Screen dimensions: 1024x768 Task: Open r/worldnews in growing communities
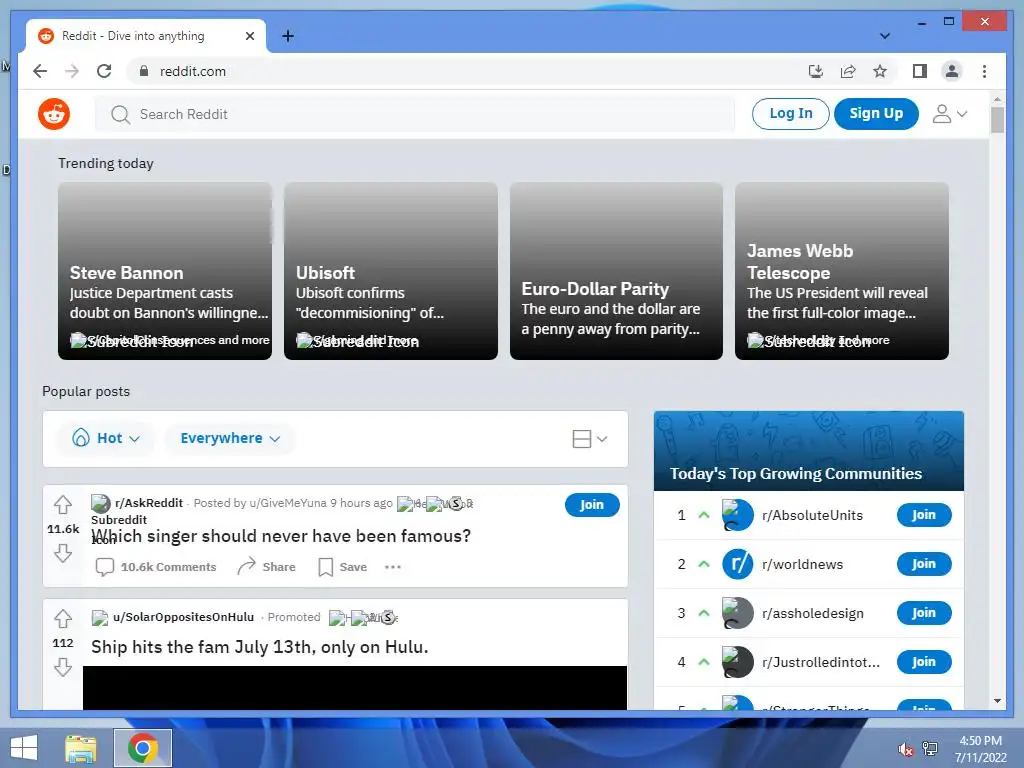(802, 564)
